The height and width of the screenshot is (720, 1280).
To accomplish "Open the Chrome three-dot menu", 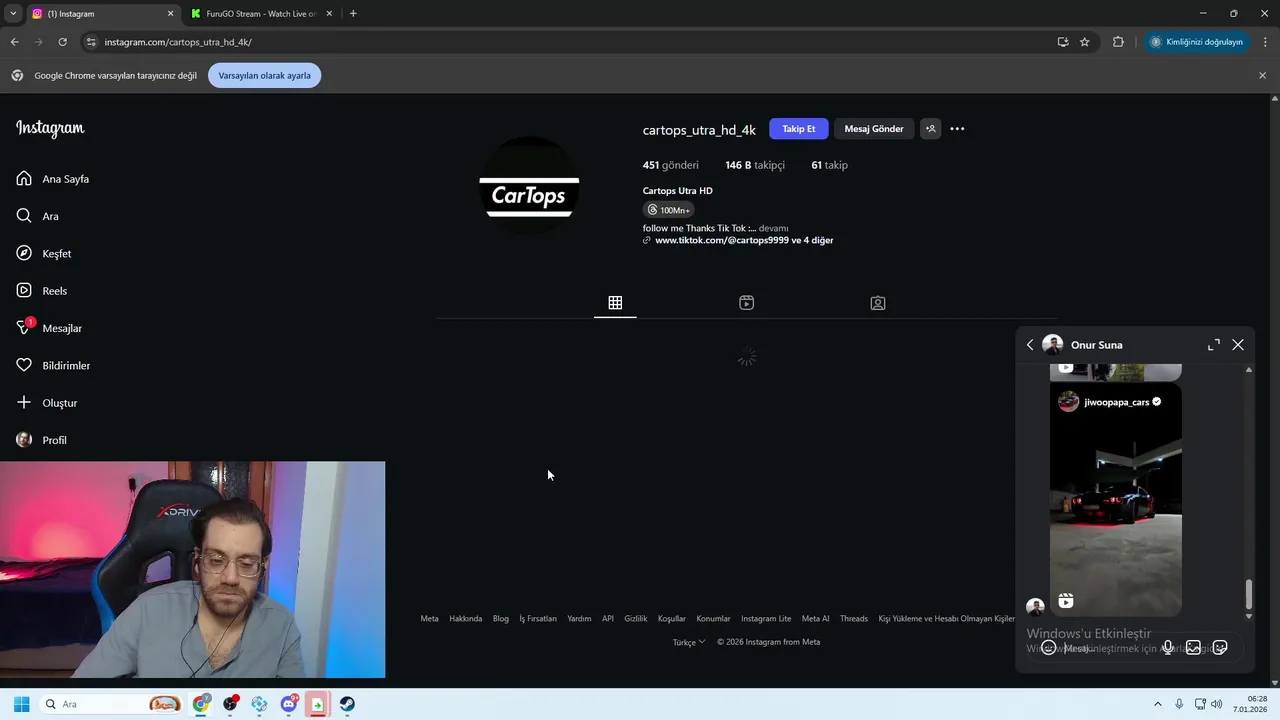I will click(x=1266, y=42).
